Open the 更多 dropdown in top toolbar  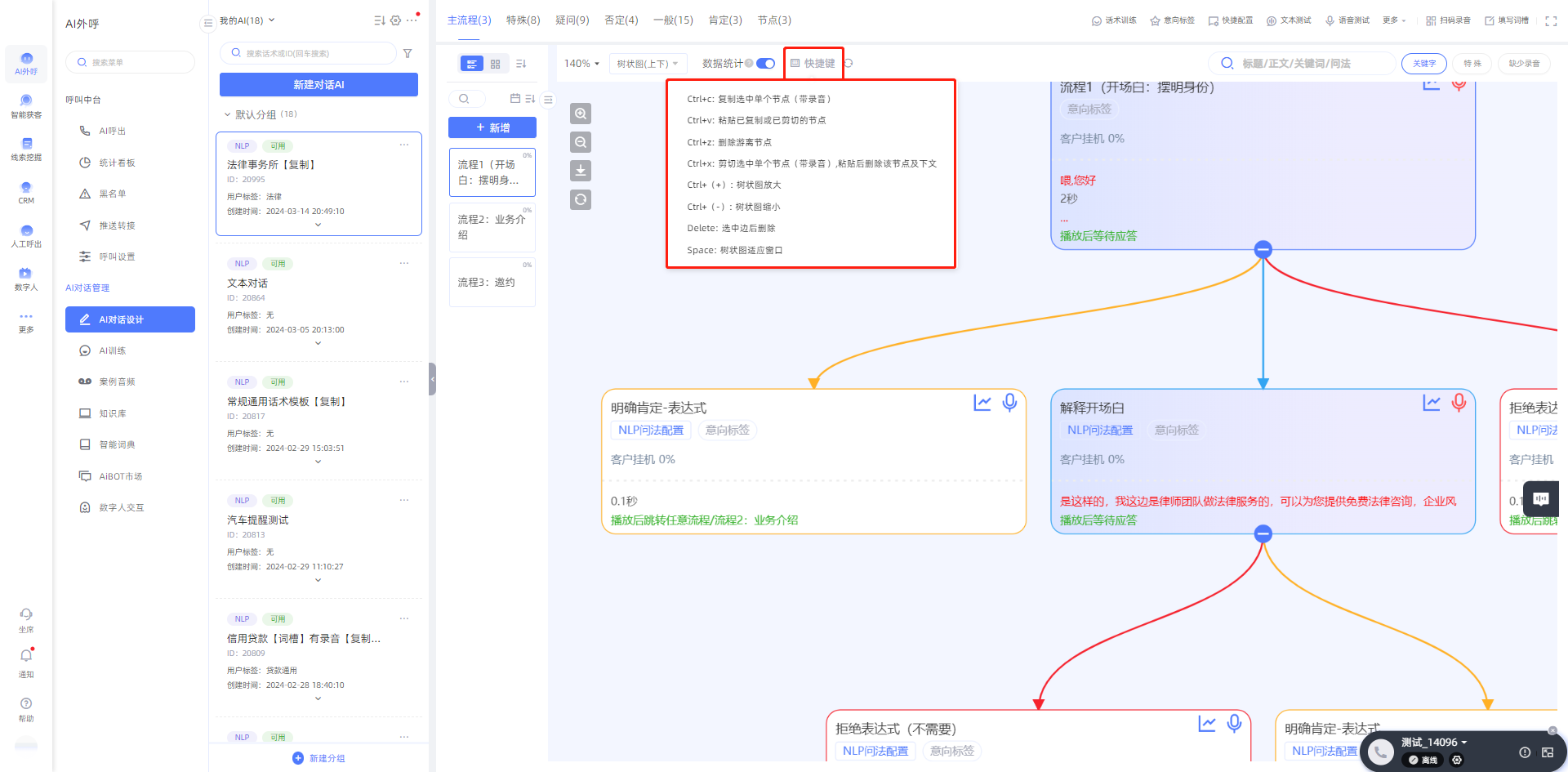pos(1394,20)
